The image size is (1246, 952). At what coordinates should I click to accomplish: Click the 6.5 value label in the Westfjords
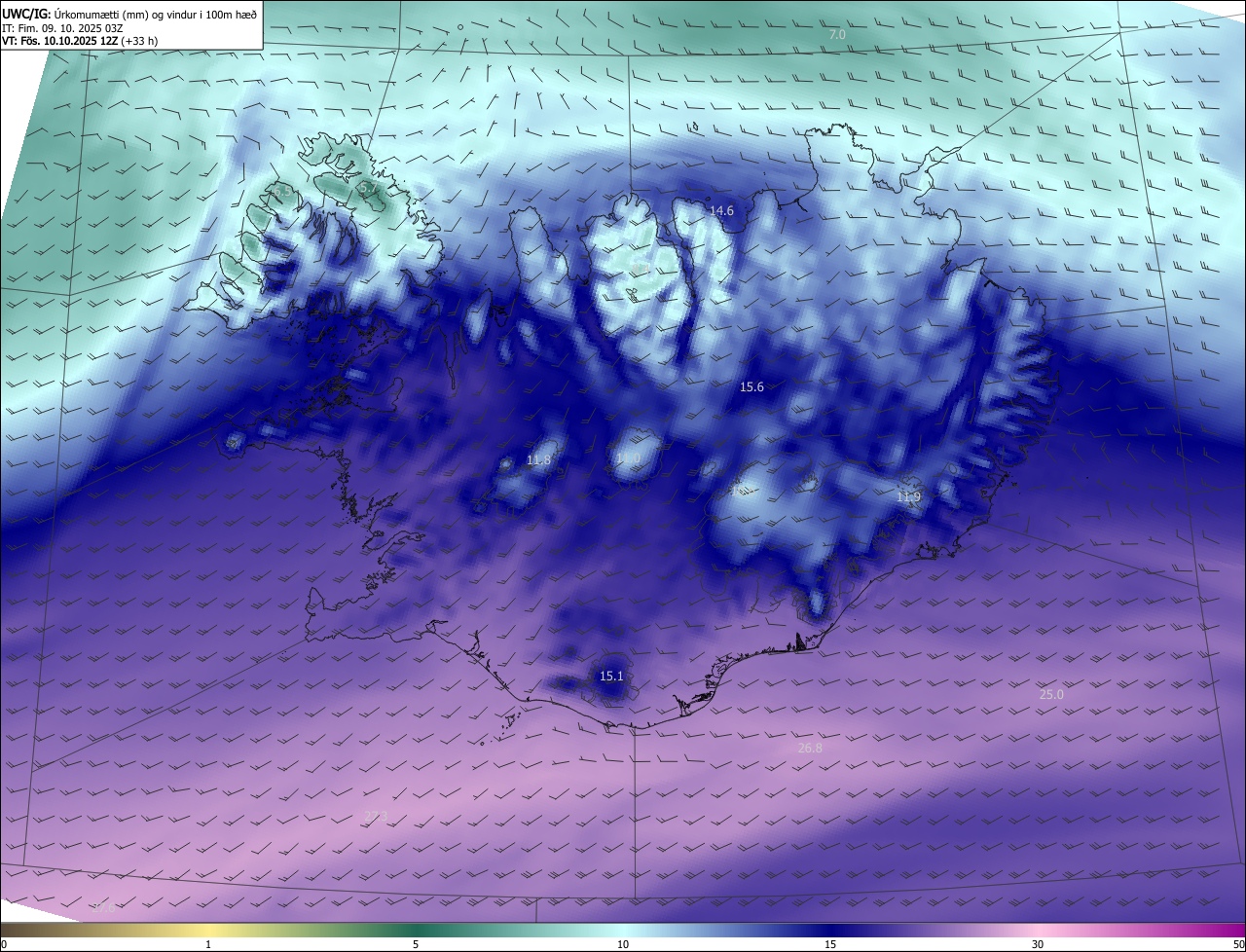[281, 194]
